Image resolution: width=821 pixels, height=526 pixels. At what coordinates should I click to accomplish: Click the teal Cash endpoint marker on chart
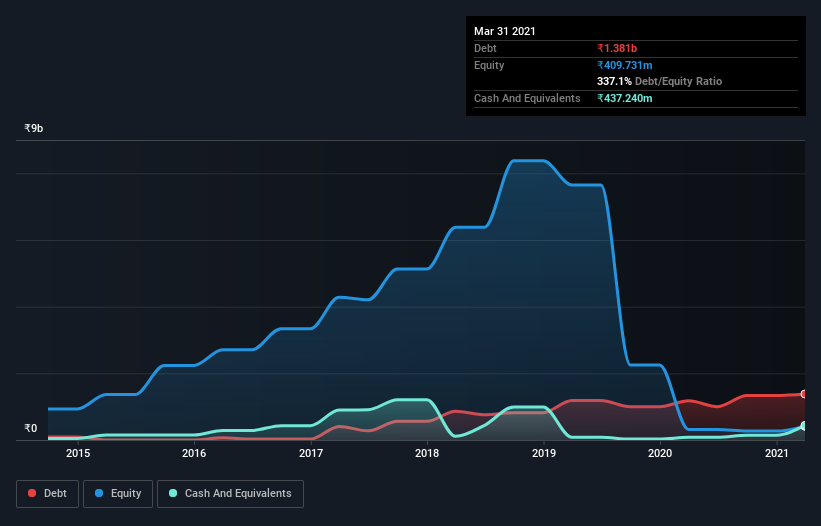click(x=804, y=426)
